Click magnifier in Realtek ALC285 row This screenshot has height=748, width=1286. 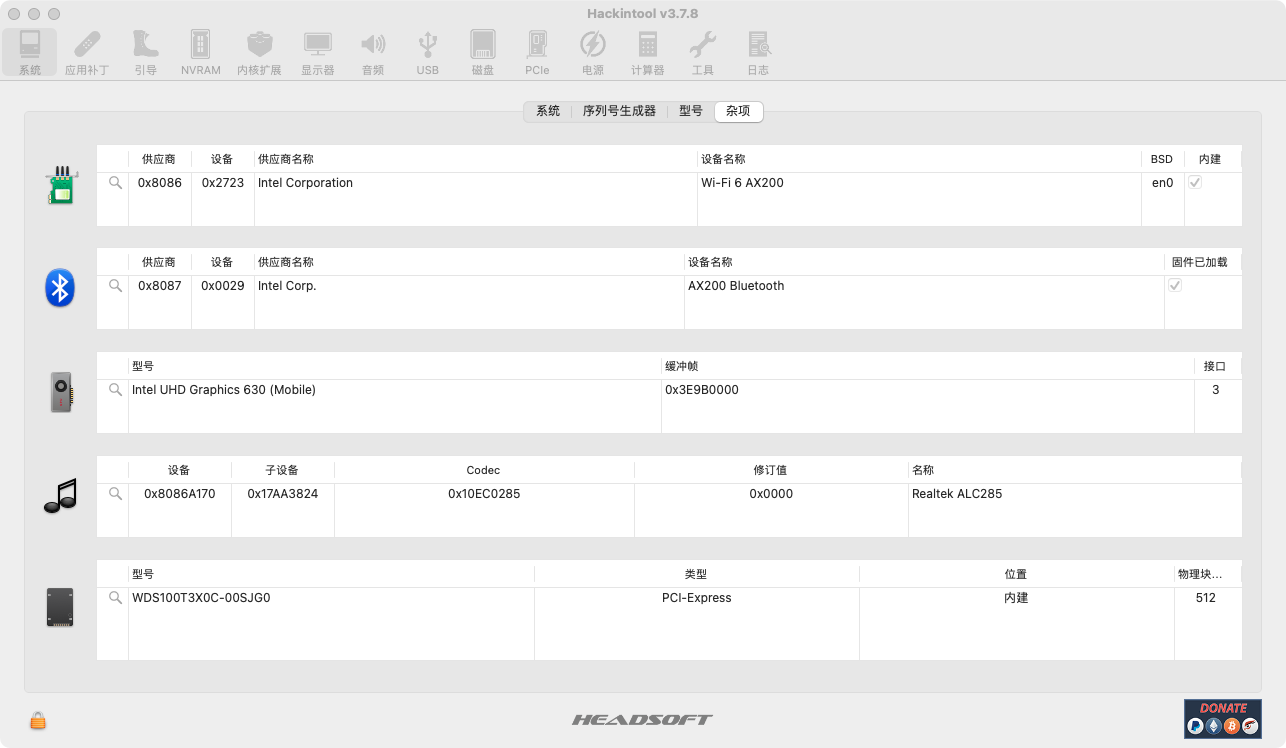pyautogui.click(x=115, y=494)
